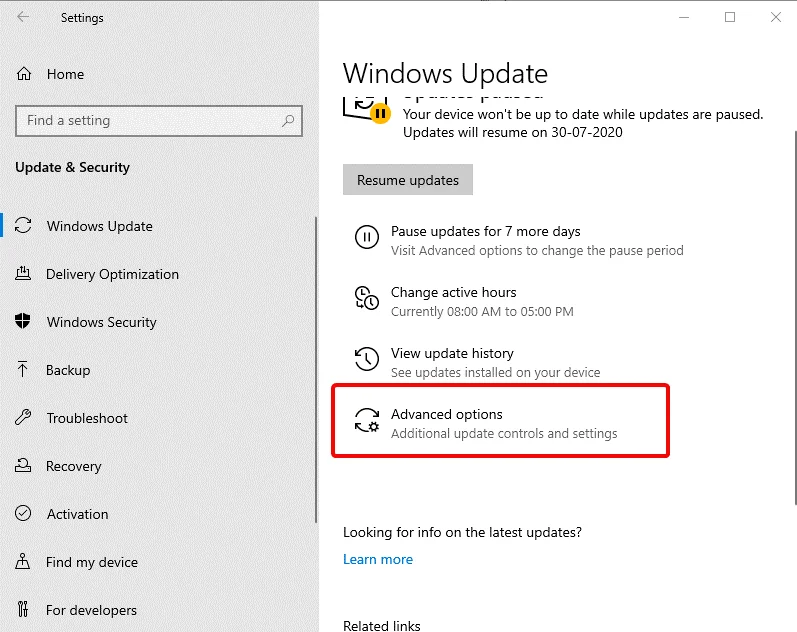
Task: Click the Resume updates button
Action: point(408,179)
